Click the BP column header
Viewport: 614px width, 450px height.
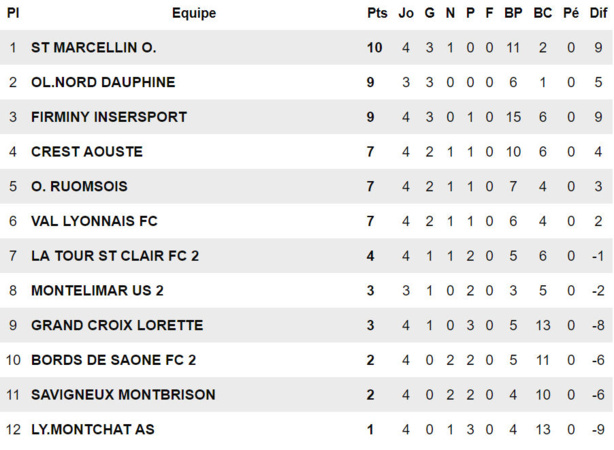[513, 13]
